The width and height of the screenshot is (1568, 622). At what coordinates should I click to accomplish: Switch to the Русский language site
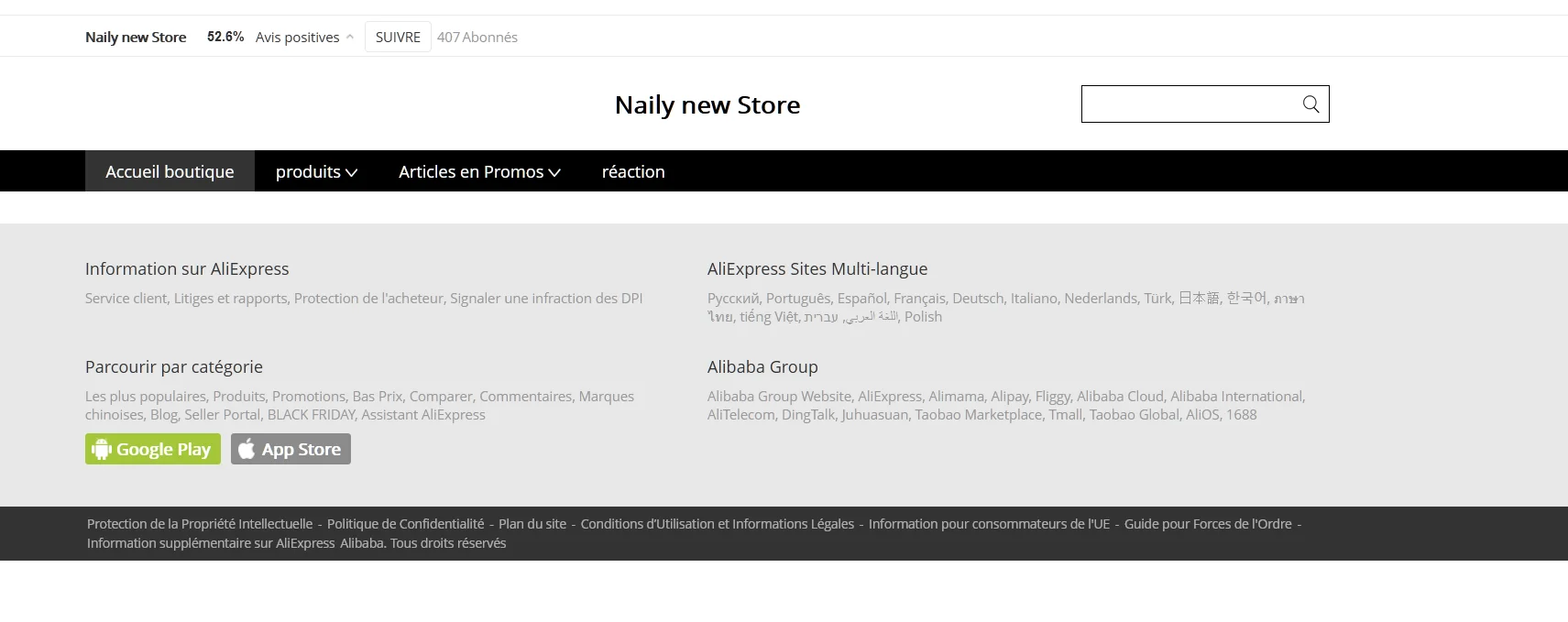733,299
